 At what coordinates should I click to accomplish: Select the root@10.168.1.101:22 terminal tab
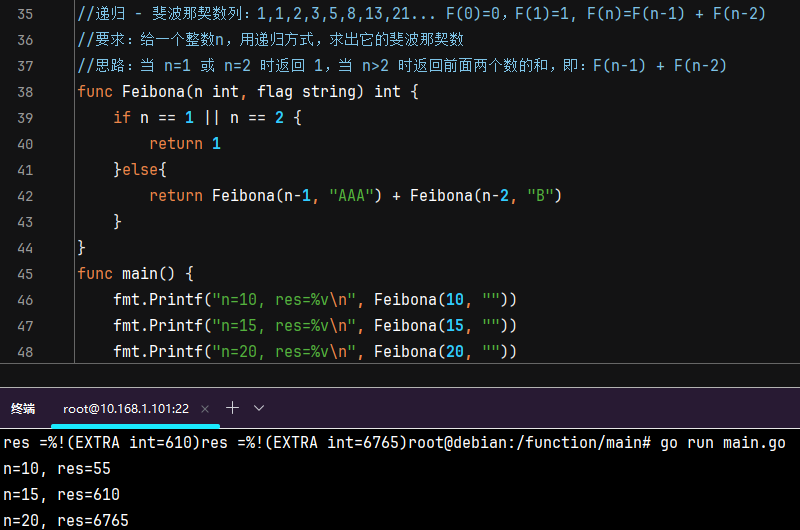(x=125, y=409)
